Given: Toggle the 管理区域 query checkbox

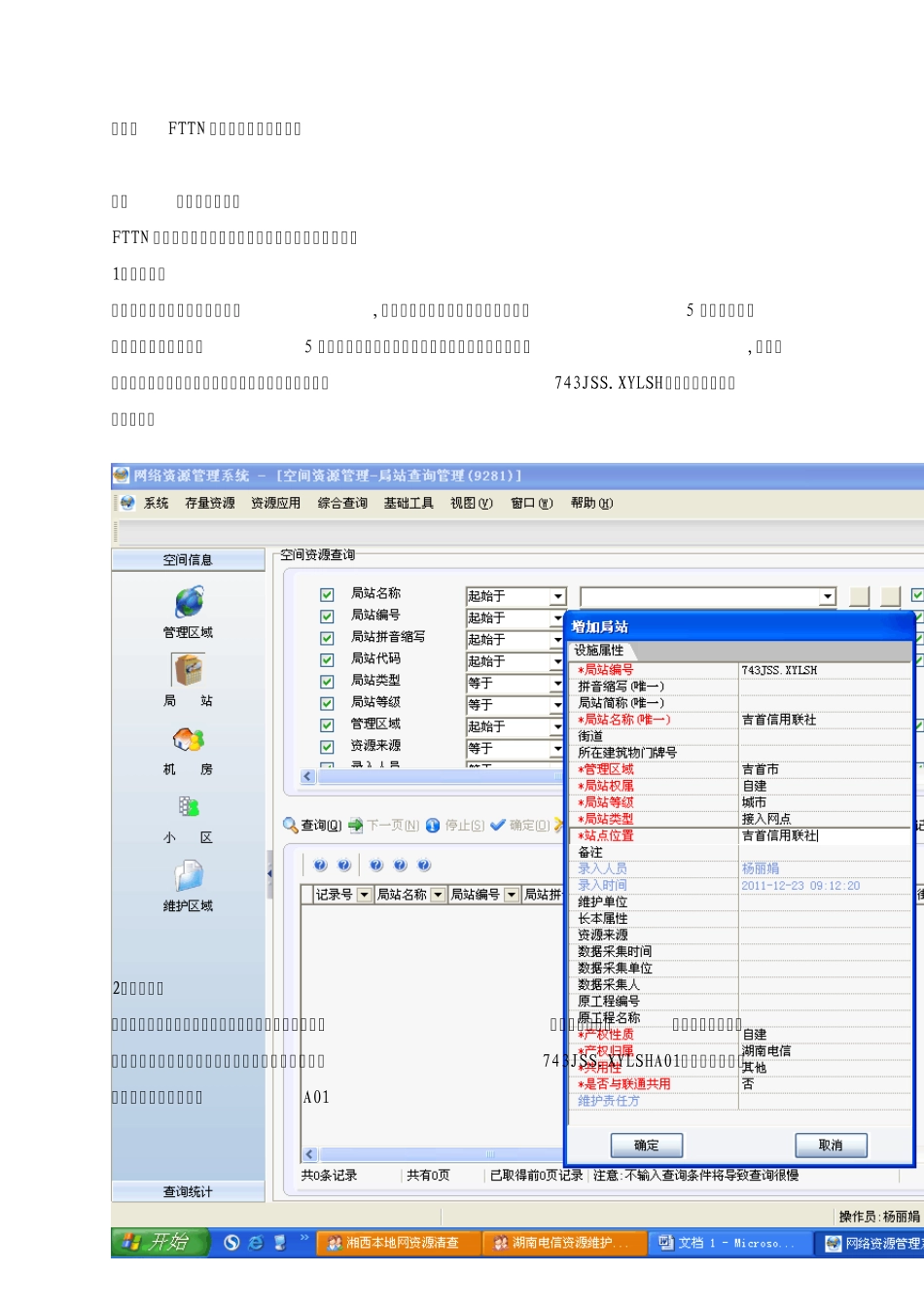Looking at the screenshot, I should point(327,725).
